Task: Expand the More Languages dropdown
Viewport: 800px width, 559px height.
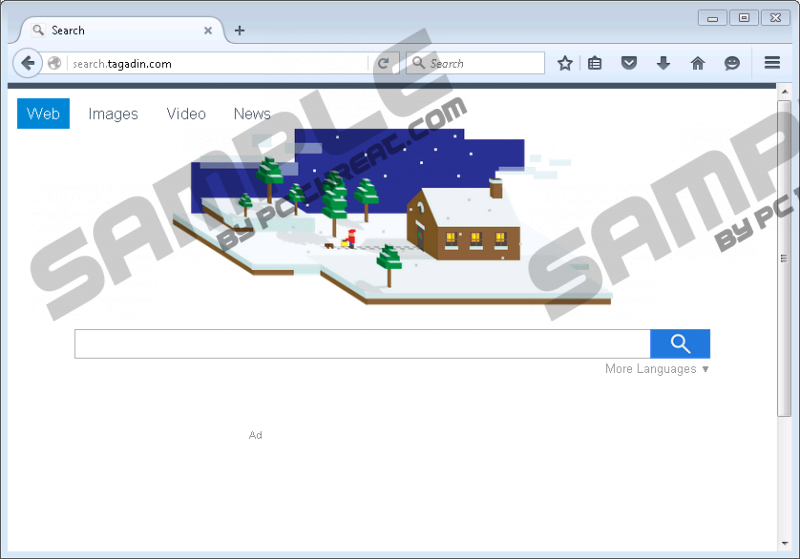Action: pyautogui.click(x=657, y=369)
